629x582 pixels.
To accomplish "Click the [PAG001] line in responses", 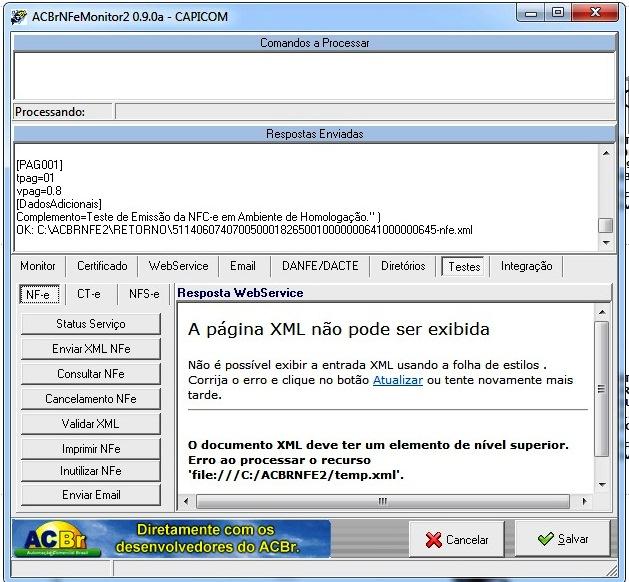I will 39,165.
